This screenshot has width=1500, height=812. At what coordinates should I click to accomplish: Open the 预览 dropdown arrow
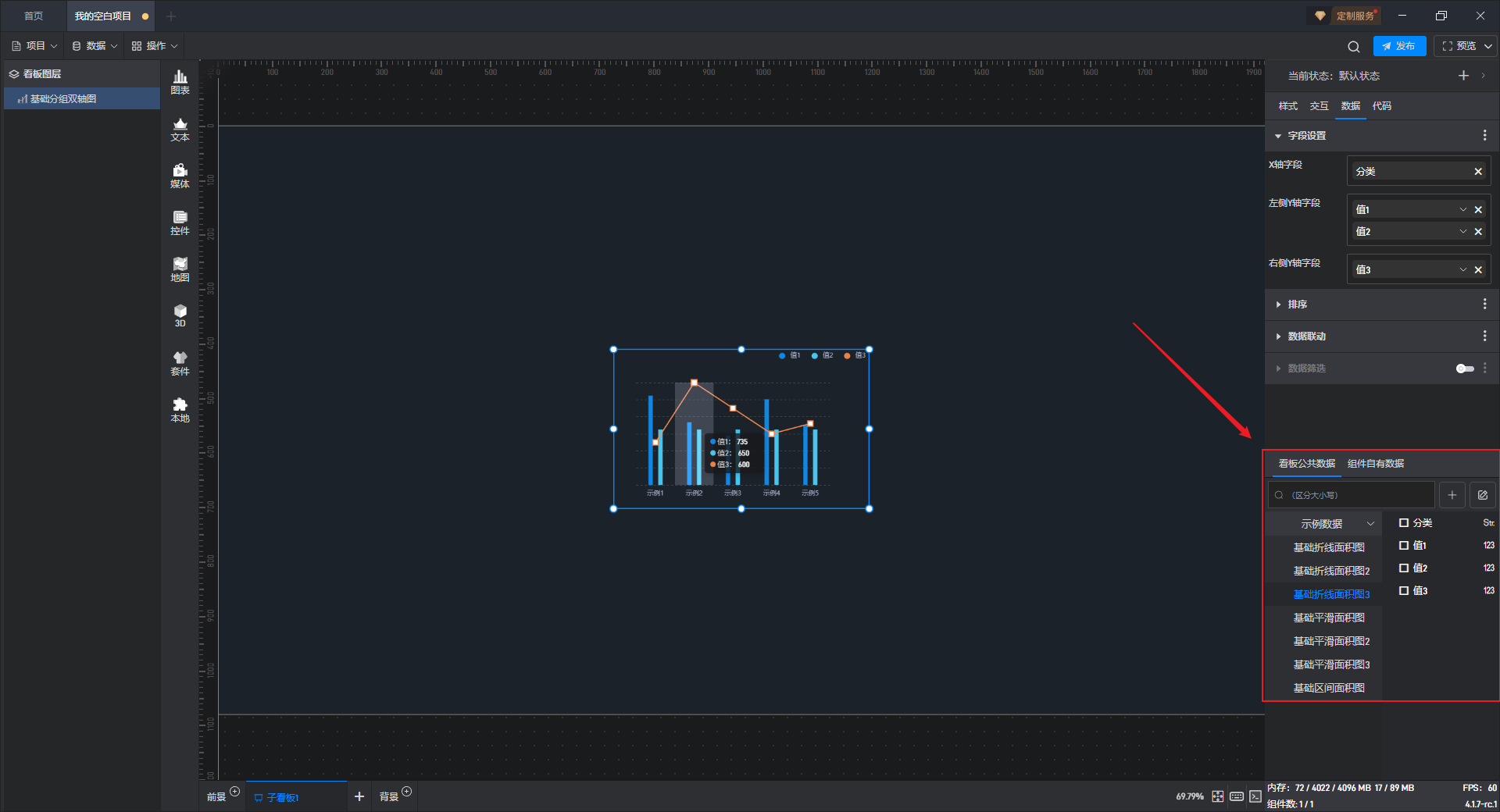click(1488, 46)
